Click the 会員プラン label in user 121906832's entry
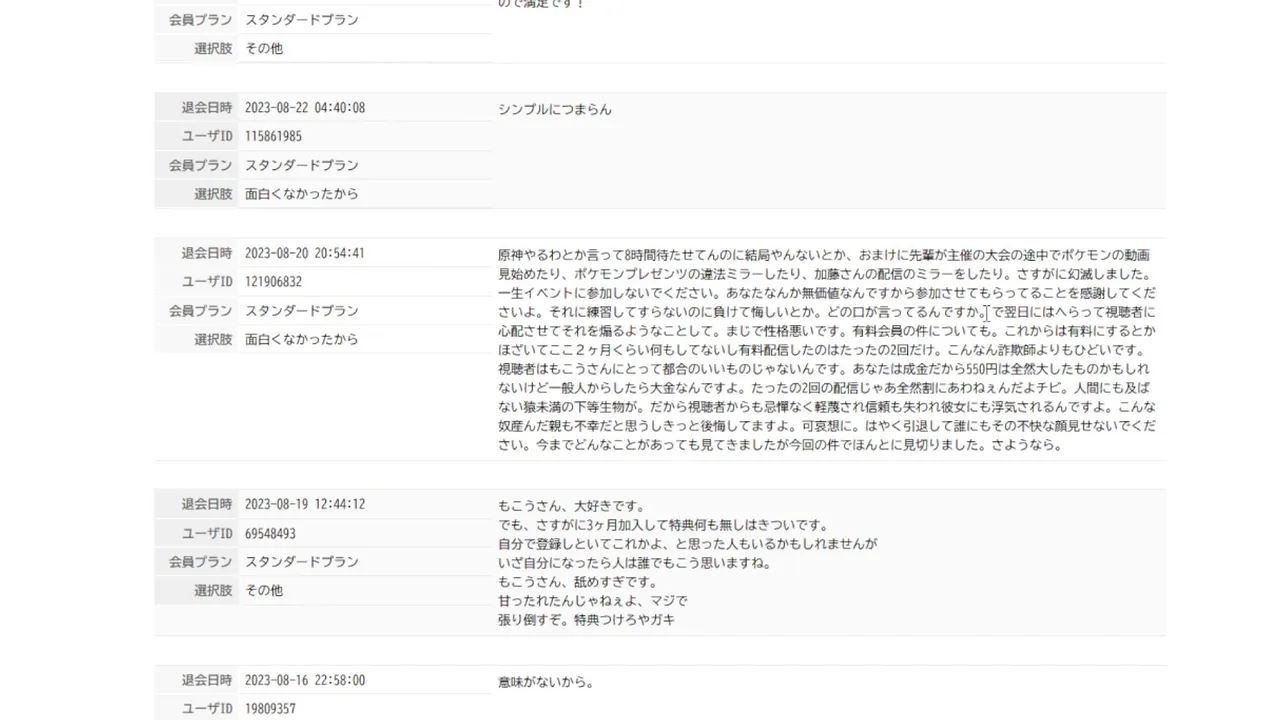This screenshot has height=720, width=1280. coord(200,311)
